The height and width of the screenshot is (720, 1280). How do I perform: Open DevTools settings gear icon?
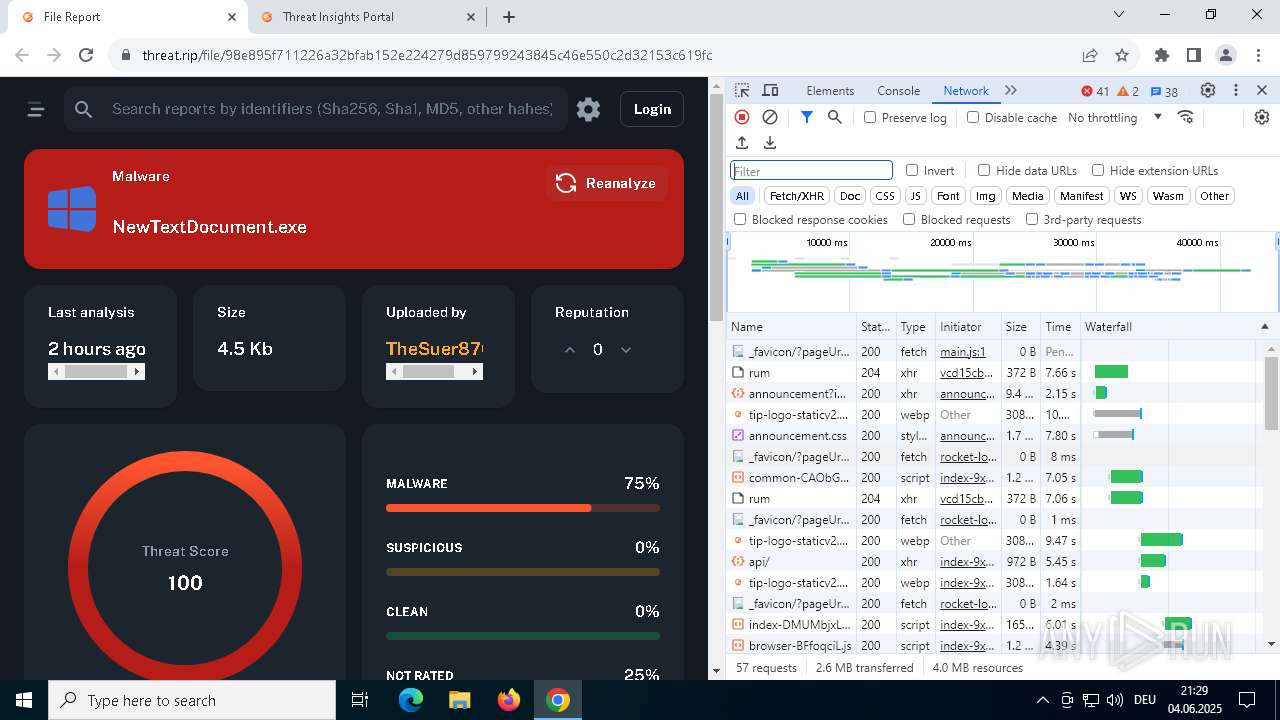tap(1208, 90)
